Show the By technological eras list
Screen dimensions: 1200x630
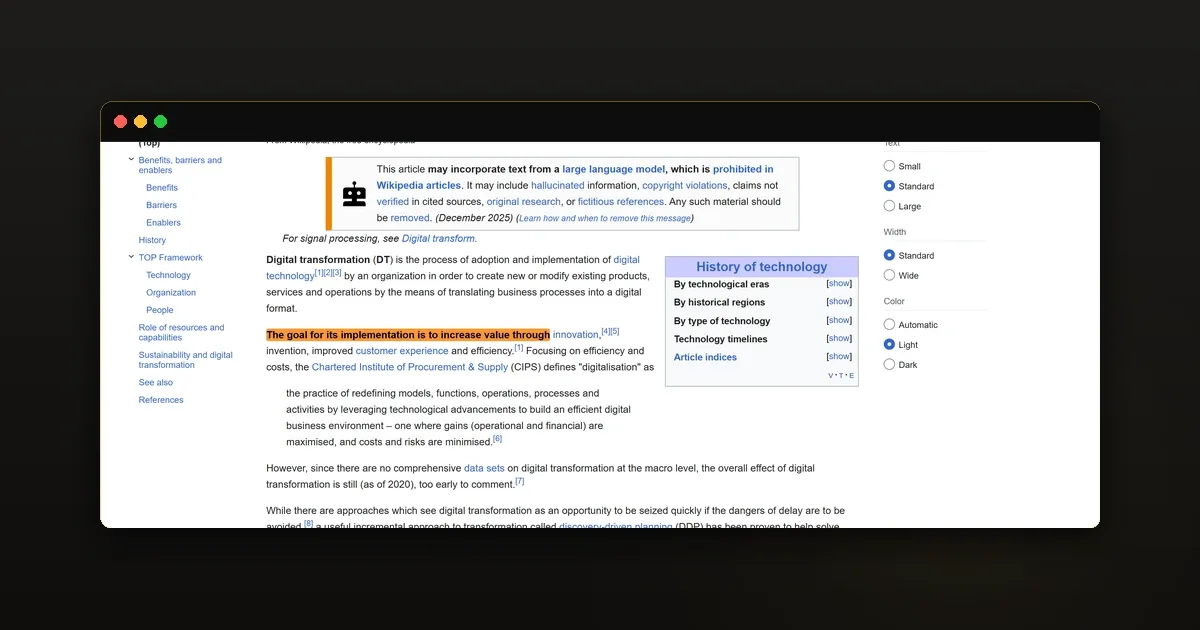point(839,284)
